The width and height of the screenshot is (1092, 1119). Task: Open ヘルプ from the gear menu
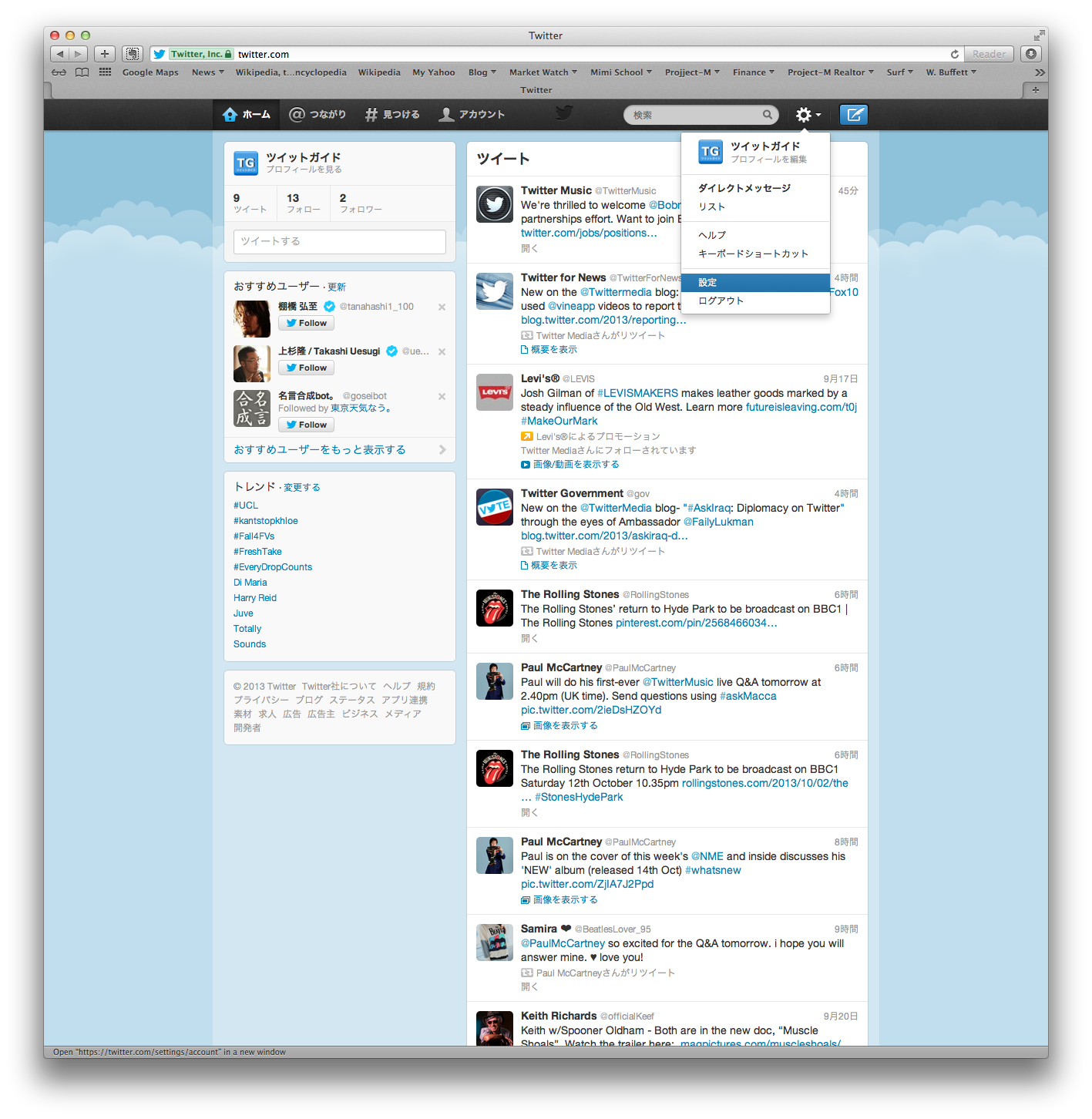pyautogui.click(x=755, y=235)
